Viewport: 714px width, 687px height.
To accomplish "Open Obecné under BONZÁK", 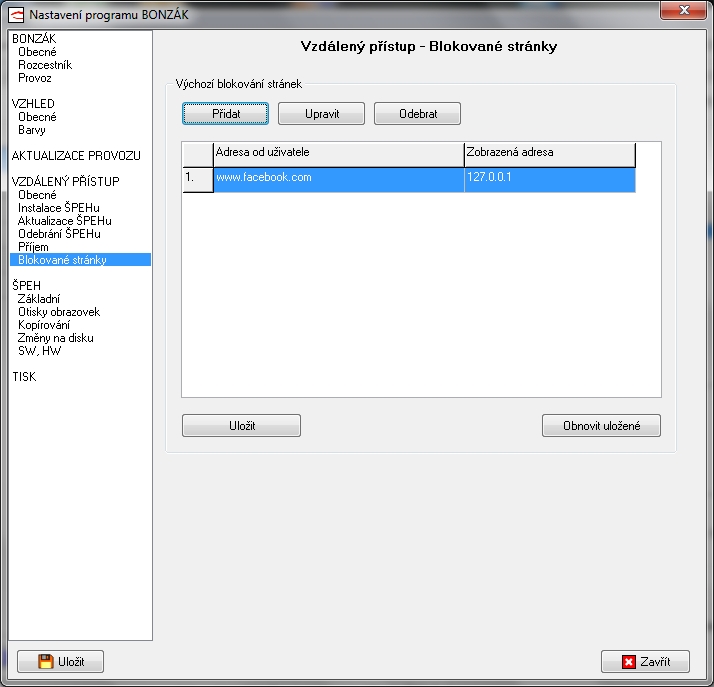I will click(x=37, y=52).
